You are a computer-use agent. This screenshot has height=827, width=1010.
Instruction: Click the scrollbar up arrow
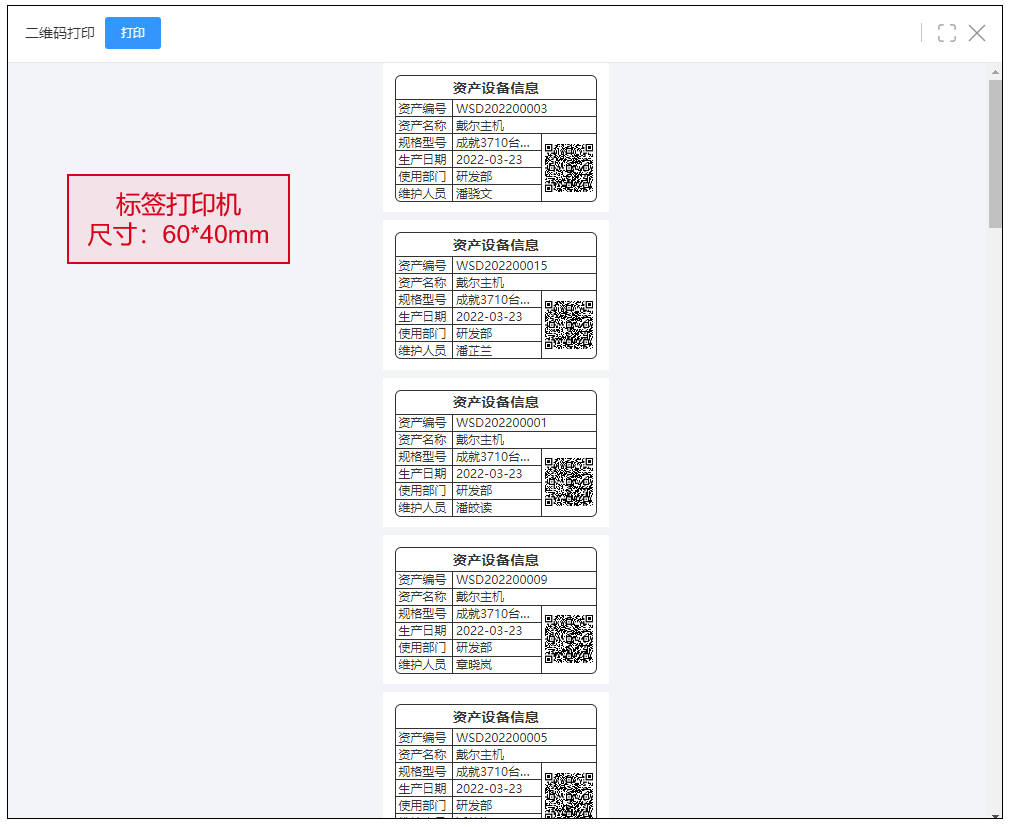(995, 73)
